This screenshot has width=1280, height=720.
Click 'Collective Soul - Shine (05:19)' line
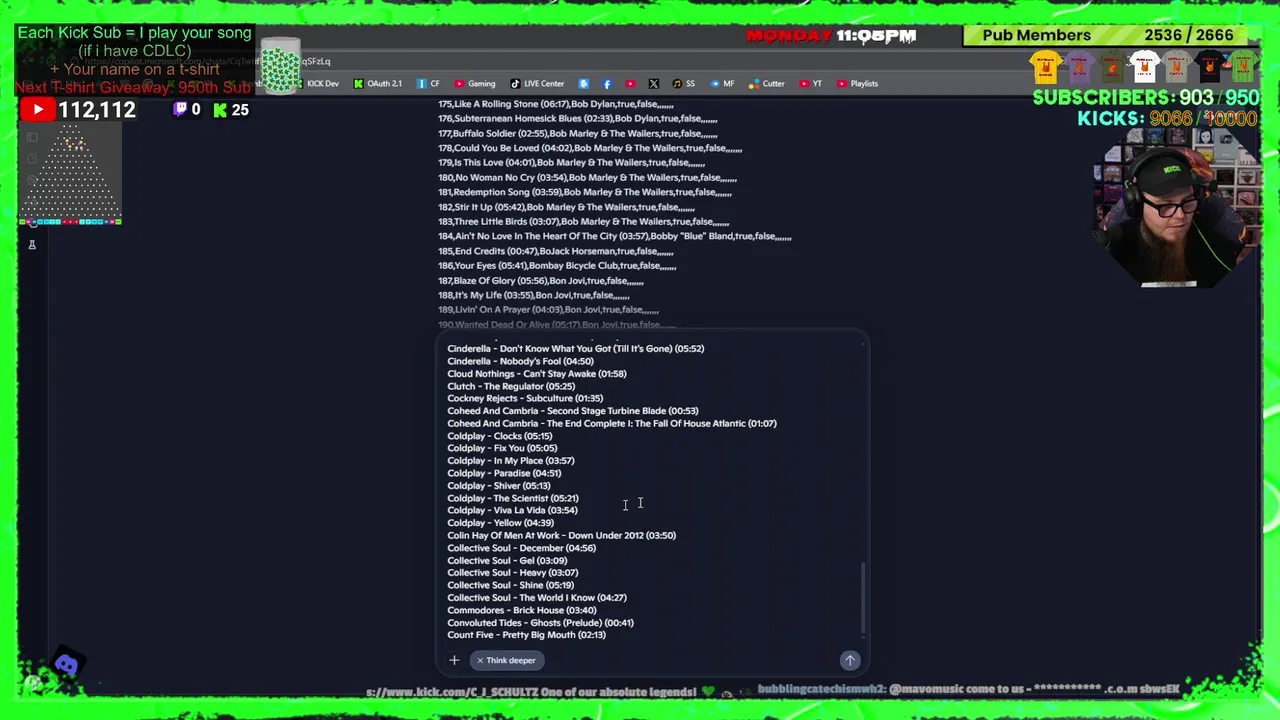point(511,585)
